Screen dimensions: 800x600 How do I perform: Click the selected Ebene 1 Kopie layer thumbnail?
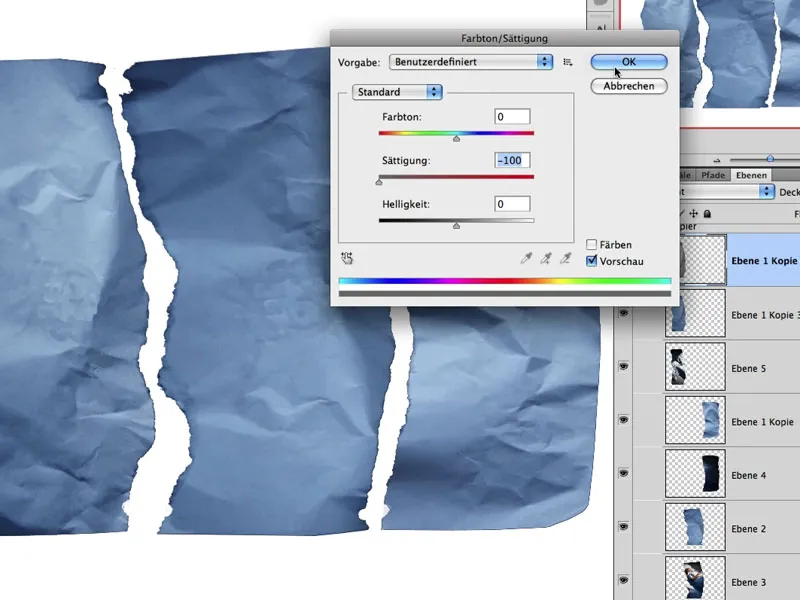(x=703, y=260)
